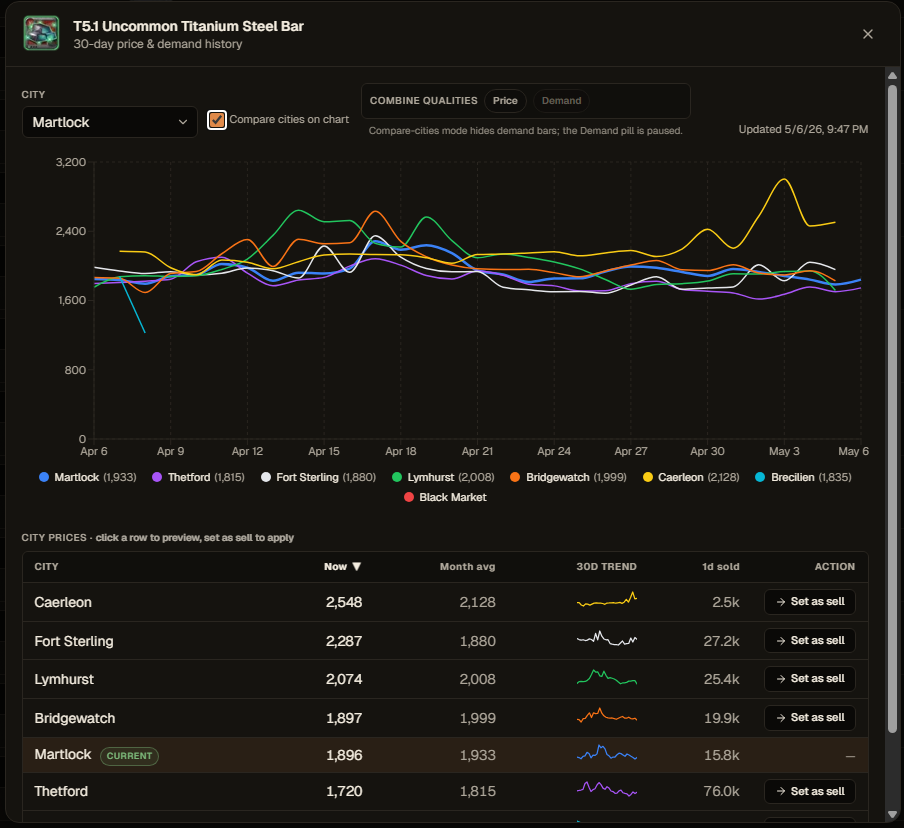Set Bridgewatch as sell city
Screen dimensions: 904x828
810,718
